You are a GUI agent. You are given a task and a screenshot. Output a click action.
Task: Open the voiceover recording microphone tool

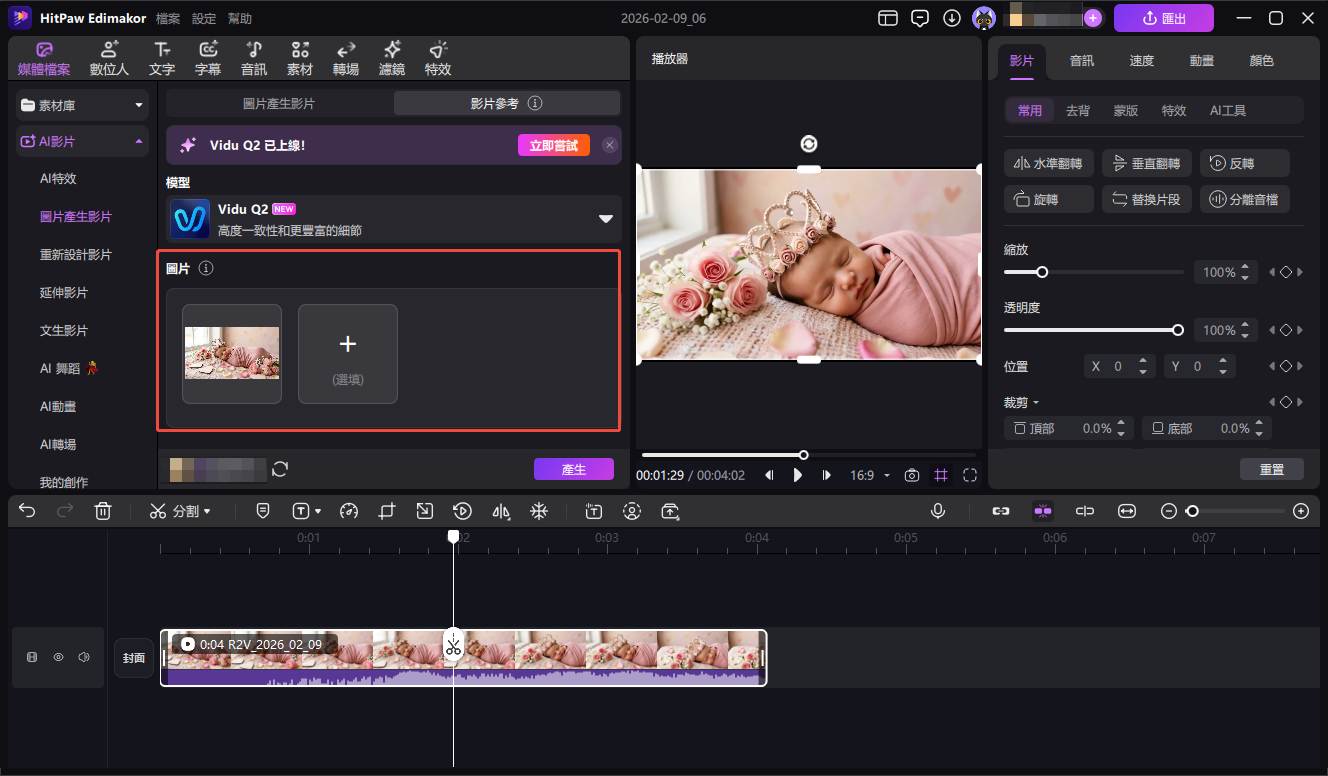coord(937,511)
